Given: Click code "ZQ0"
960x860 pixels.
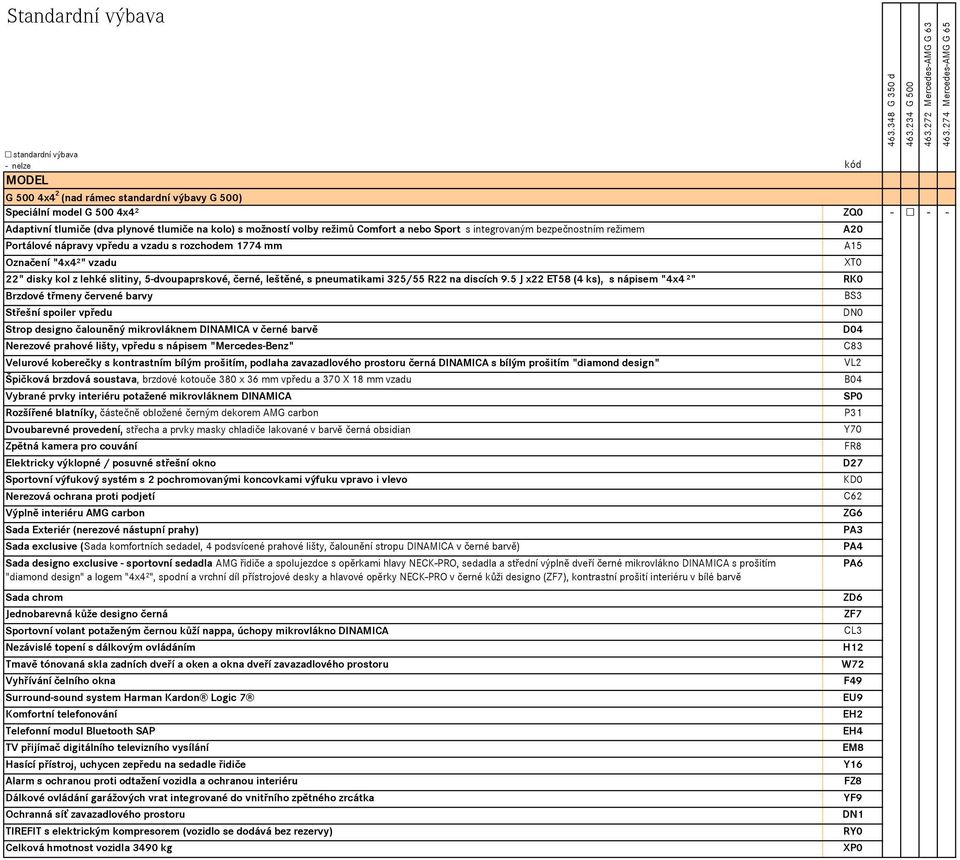Looking at the screenshot, I should [852, 212].
